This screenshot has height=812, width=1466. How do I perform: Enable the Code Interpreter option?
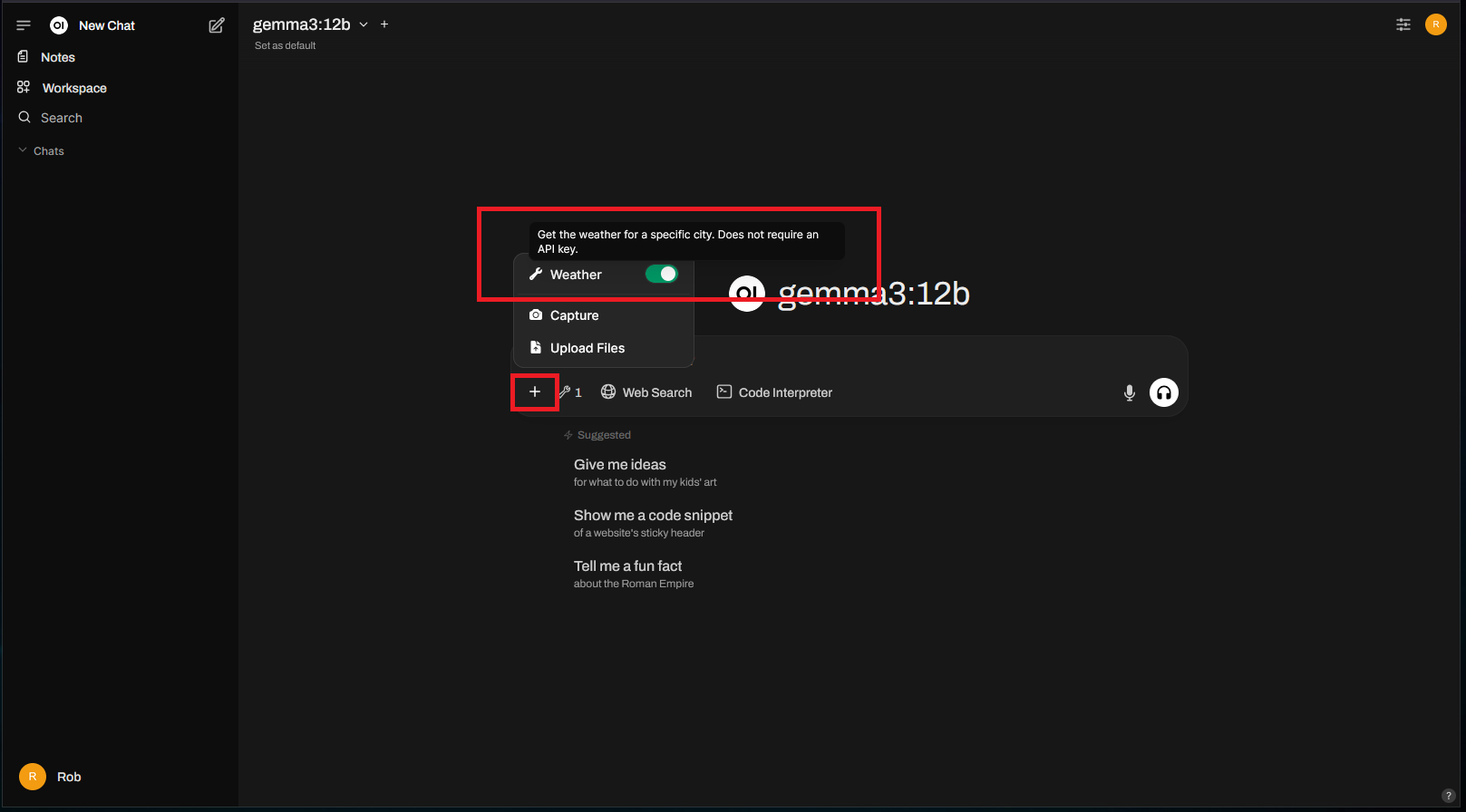click(x=774, y=392)
